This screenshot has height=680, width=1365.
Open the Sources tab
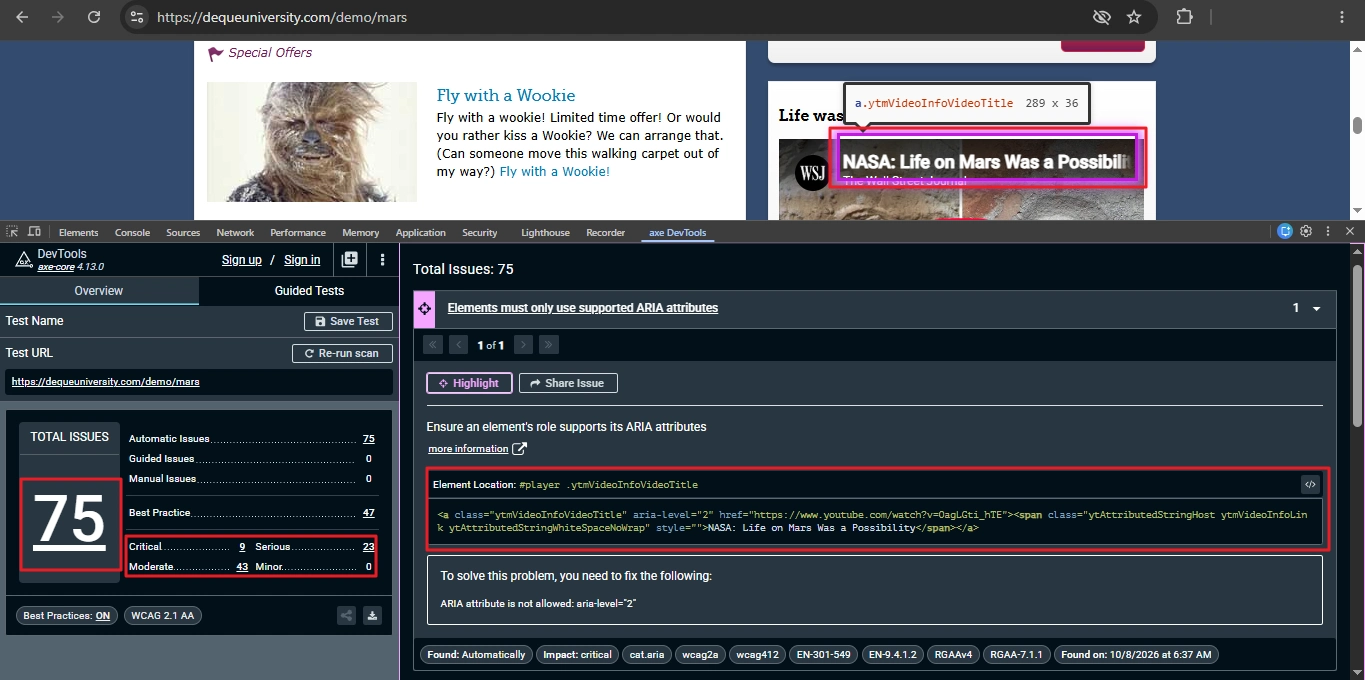pos(183,233)
